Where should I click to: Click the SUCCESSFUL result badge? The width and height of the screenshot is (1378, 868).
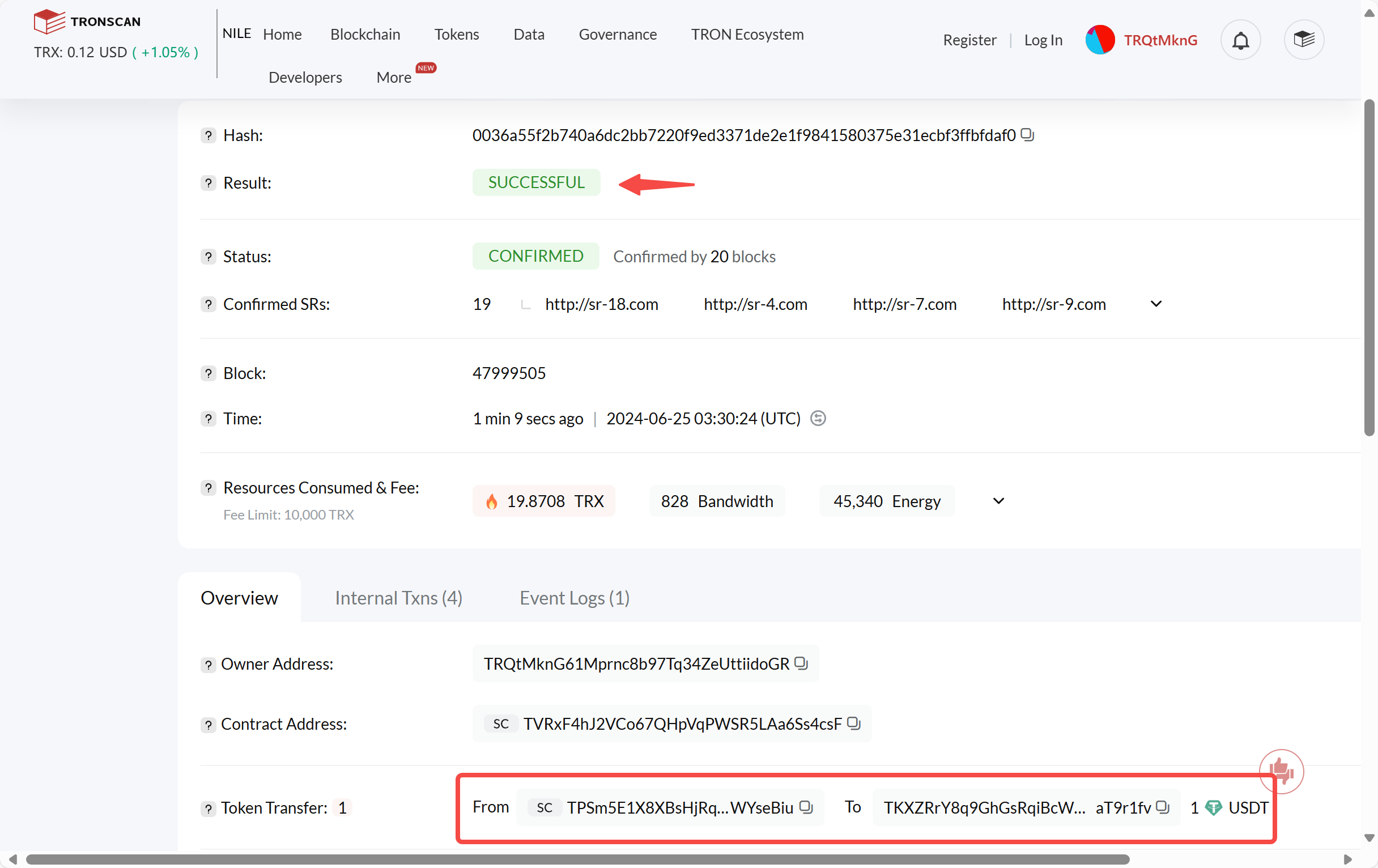535,182
